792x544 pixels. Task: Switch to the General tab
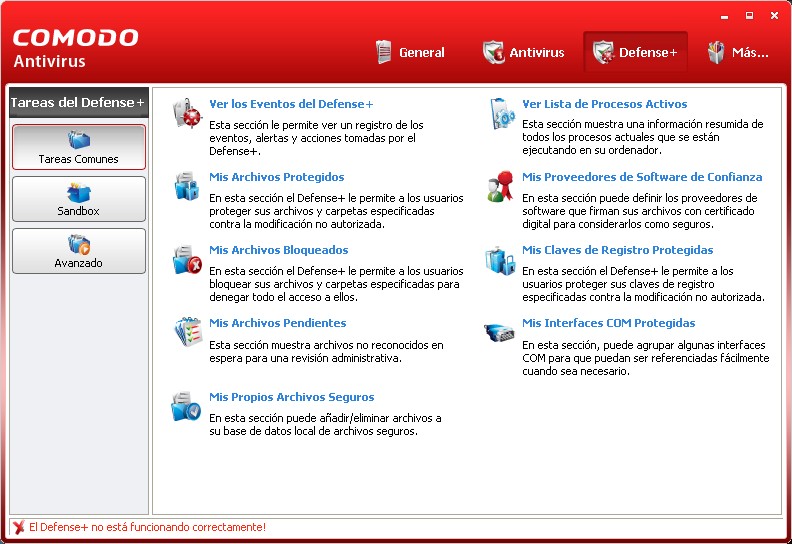click(411, 52)
